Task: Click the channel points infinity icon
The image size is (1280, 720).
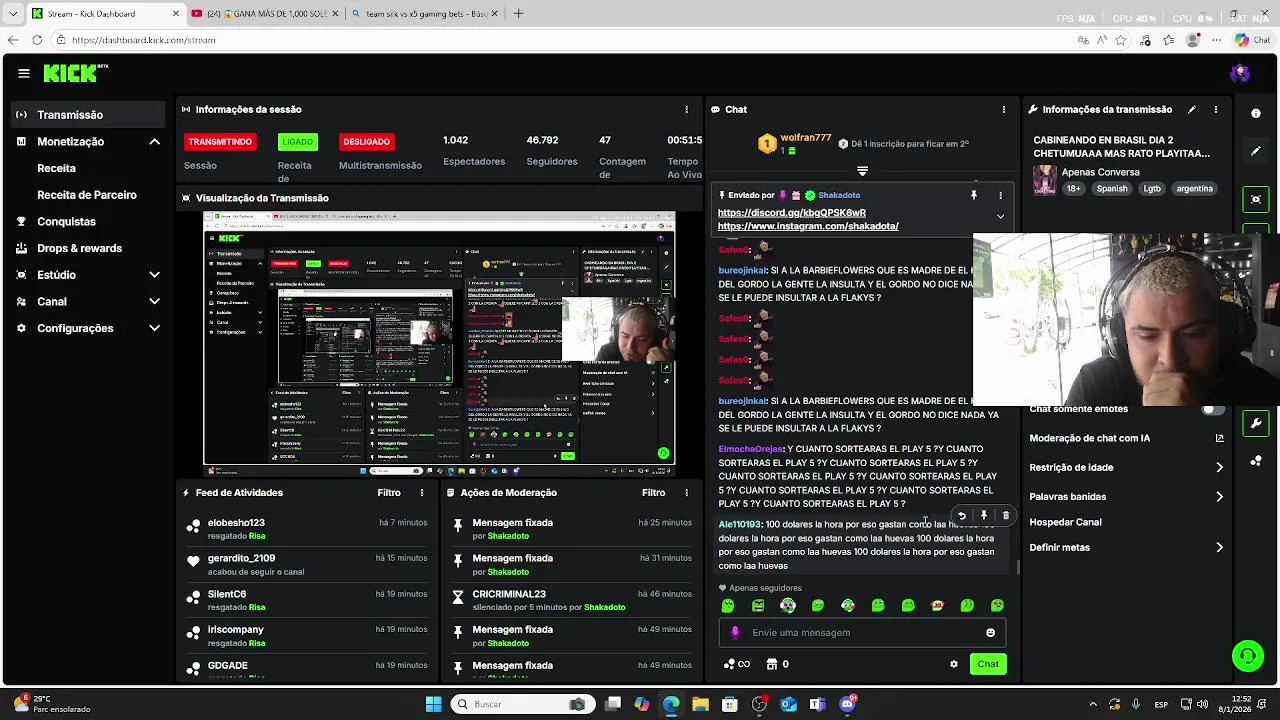Action: click(737, 664)
